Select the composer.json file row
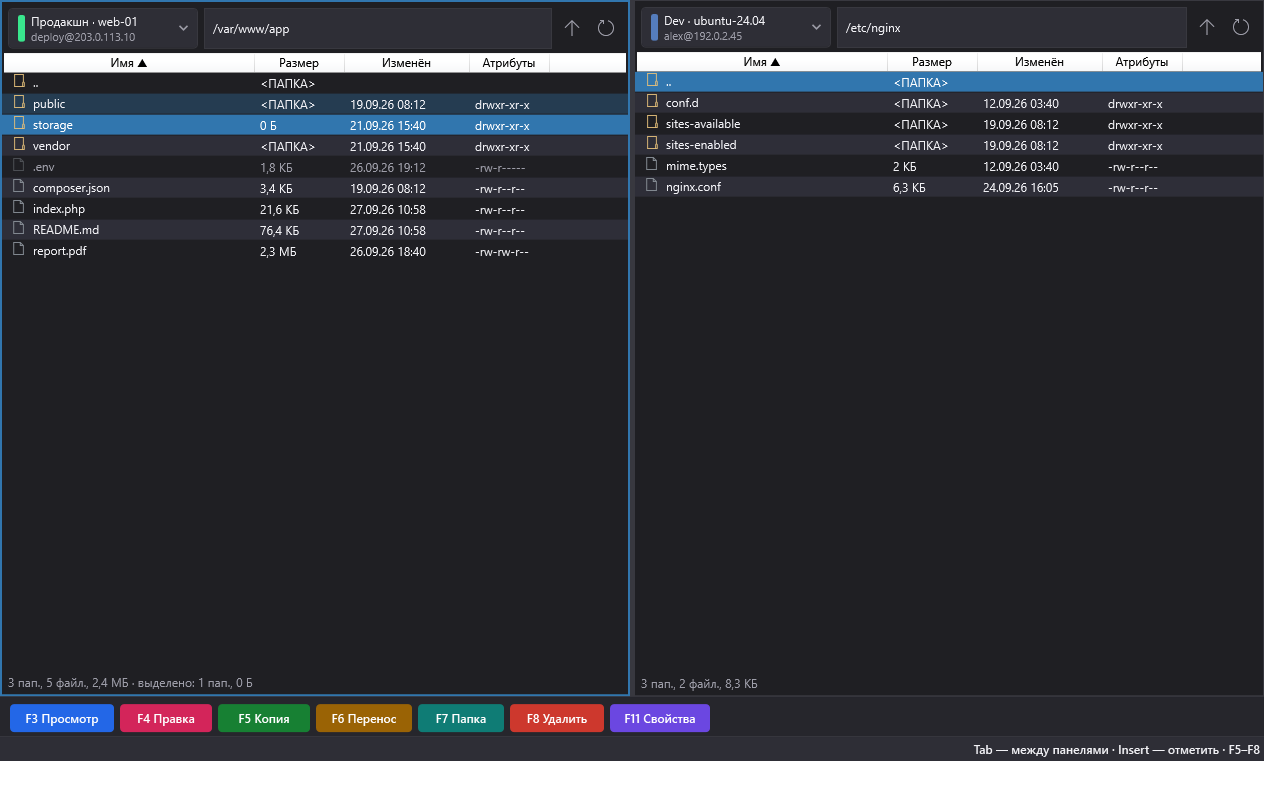Image resolution: width=1280 pixels, height=800 pixels. 316,188
